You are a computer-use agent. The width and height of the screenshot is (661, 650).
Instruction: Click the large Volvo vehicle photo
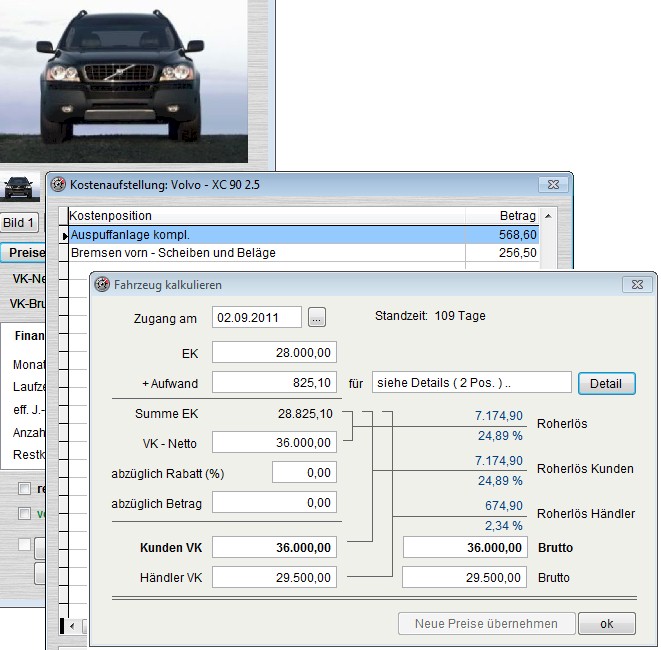coord(124,80)
